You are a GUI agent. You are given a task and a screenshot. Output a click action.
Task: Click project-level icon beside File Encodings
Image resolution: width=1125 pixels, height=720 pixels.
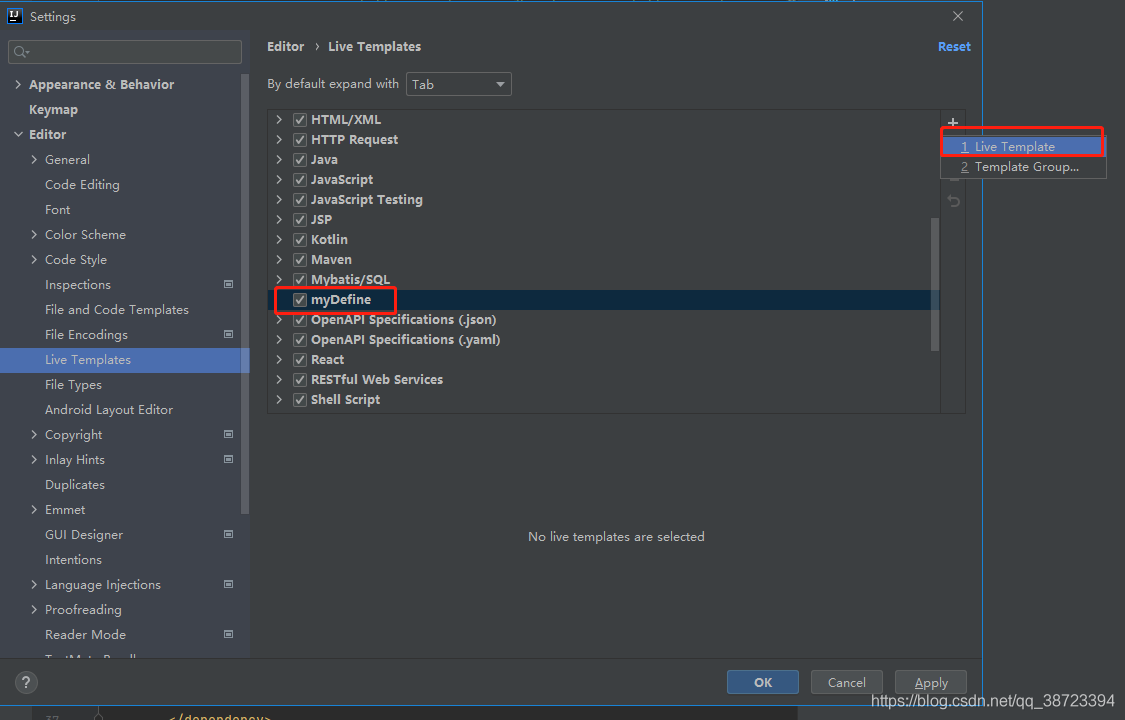coord(228,335)
